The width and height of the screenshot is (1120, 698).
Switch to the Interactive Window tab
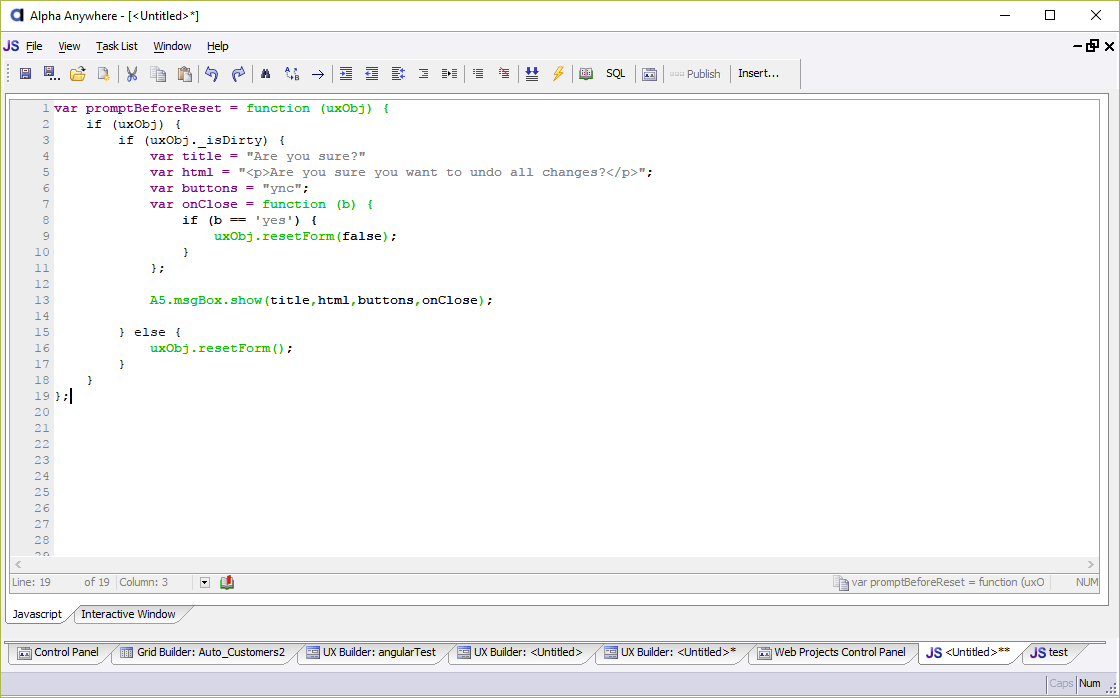(x=128, y=614)
